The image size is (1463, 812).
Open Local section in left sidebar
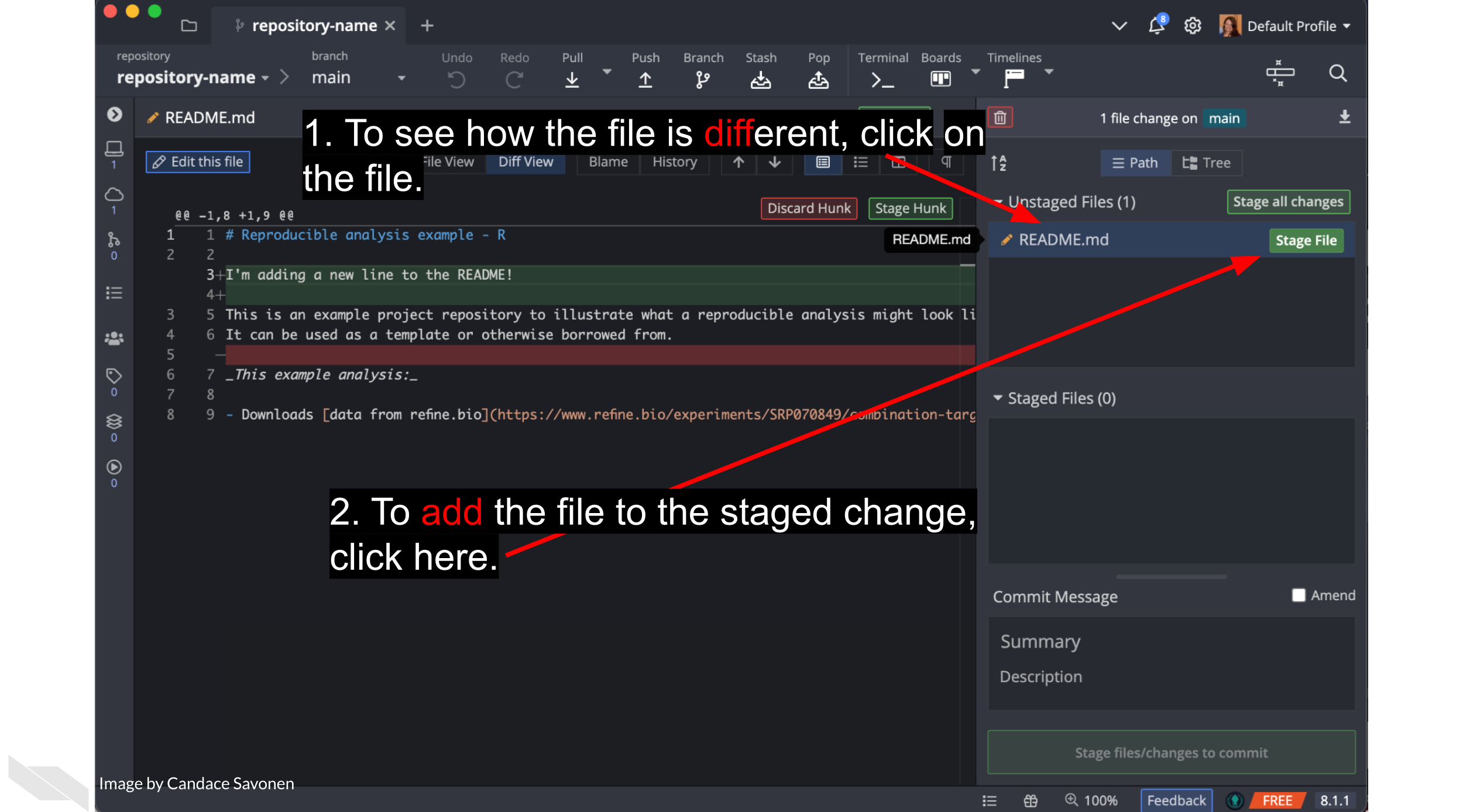(114, 154)
